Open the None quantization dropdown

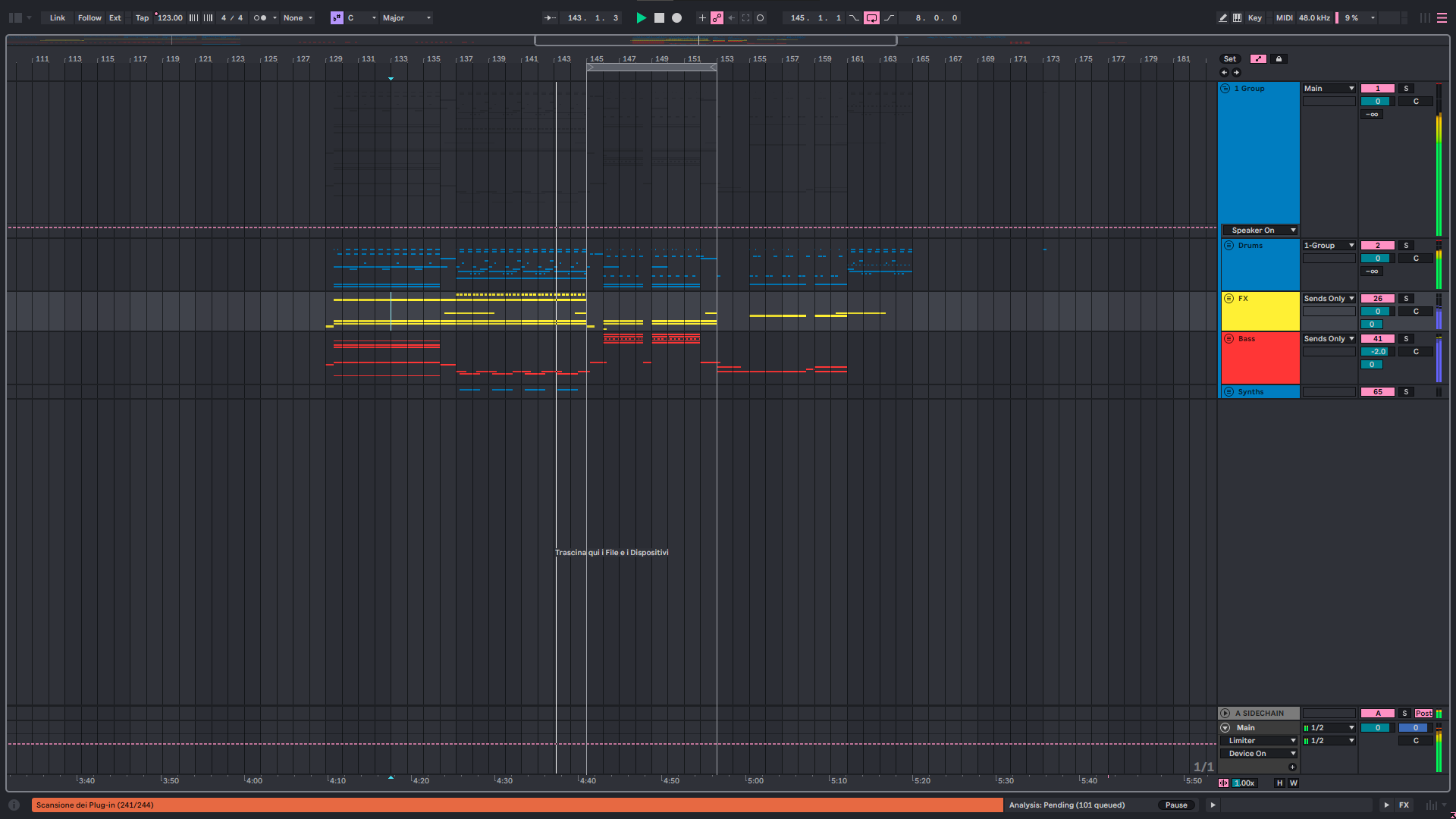tap(298, 17)
